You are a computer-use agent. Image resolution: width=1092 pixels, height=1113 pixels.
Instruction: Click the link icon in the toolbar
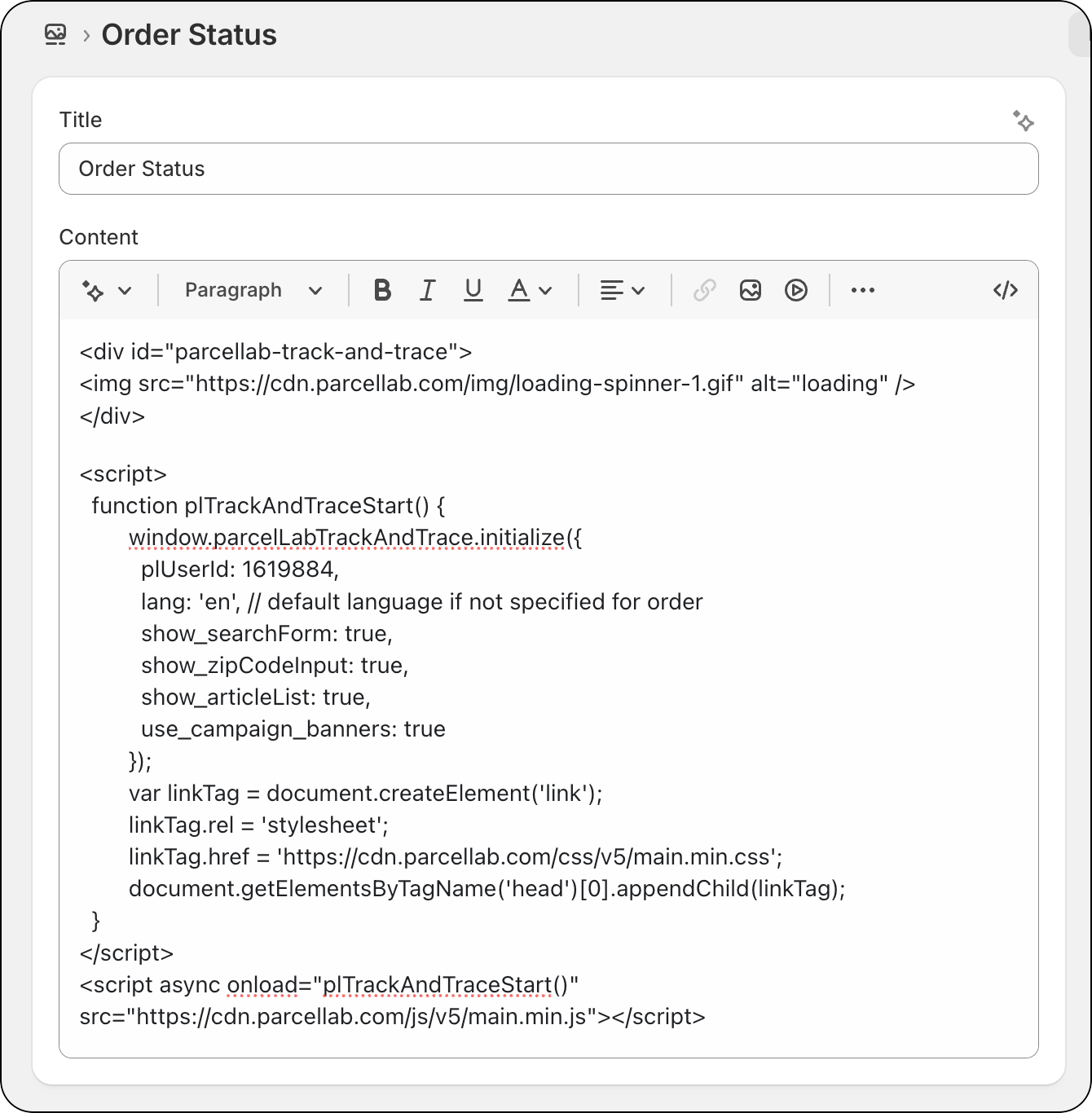click(702, 289)
